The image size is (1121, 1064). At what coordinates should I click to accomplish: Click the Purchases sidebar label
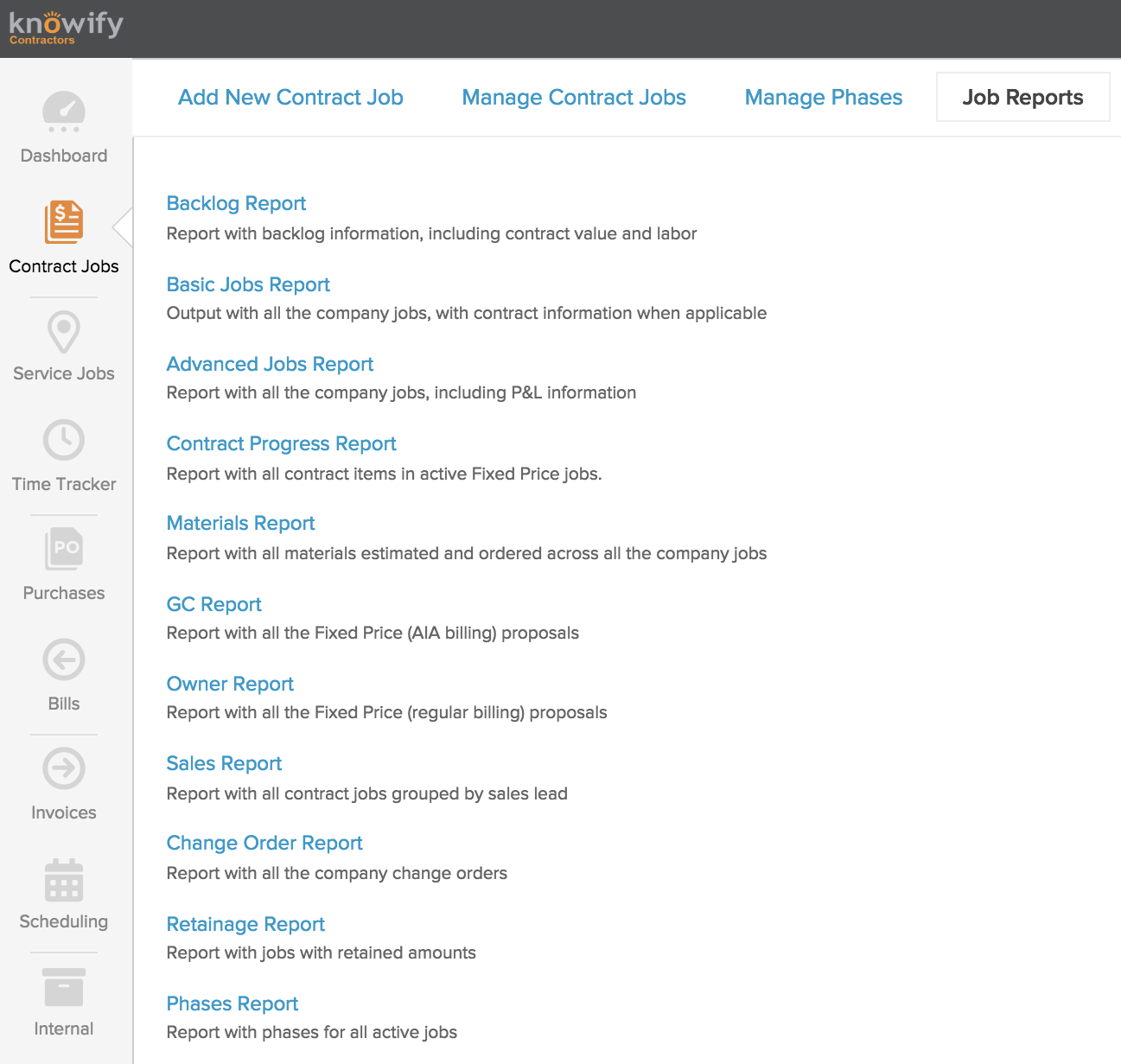click(64, 593)
